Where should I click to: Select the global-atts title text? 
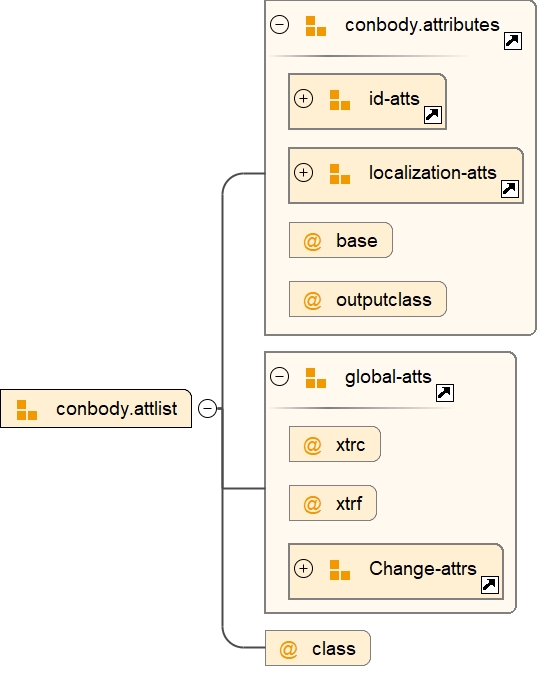388,377
